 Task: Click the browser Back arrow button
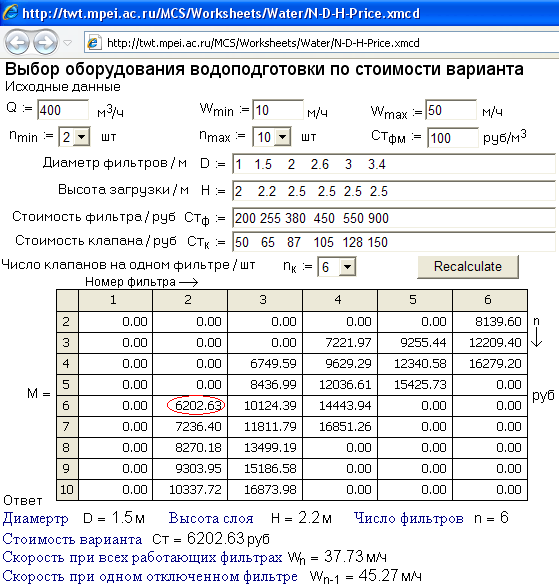pos(17,42)
